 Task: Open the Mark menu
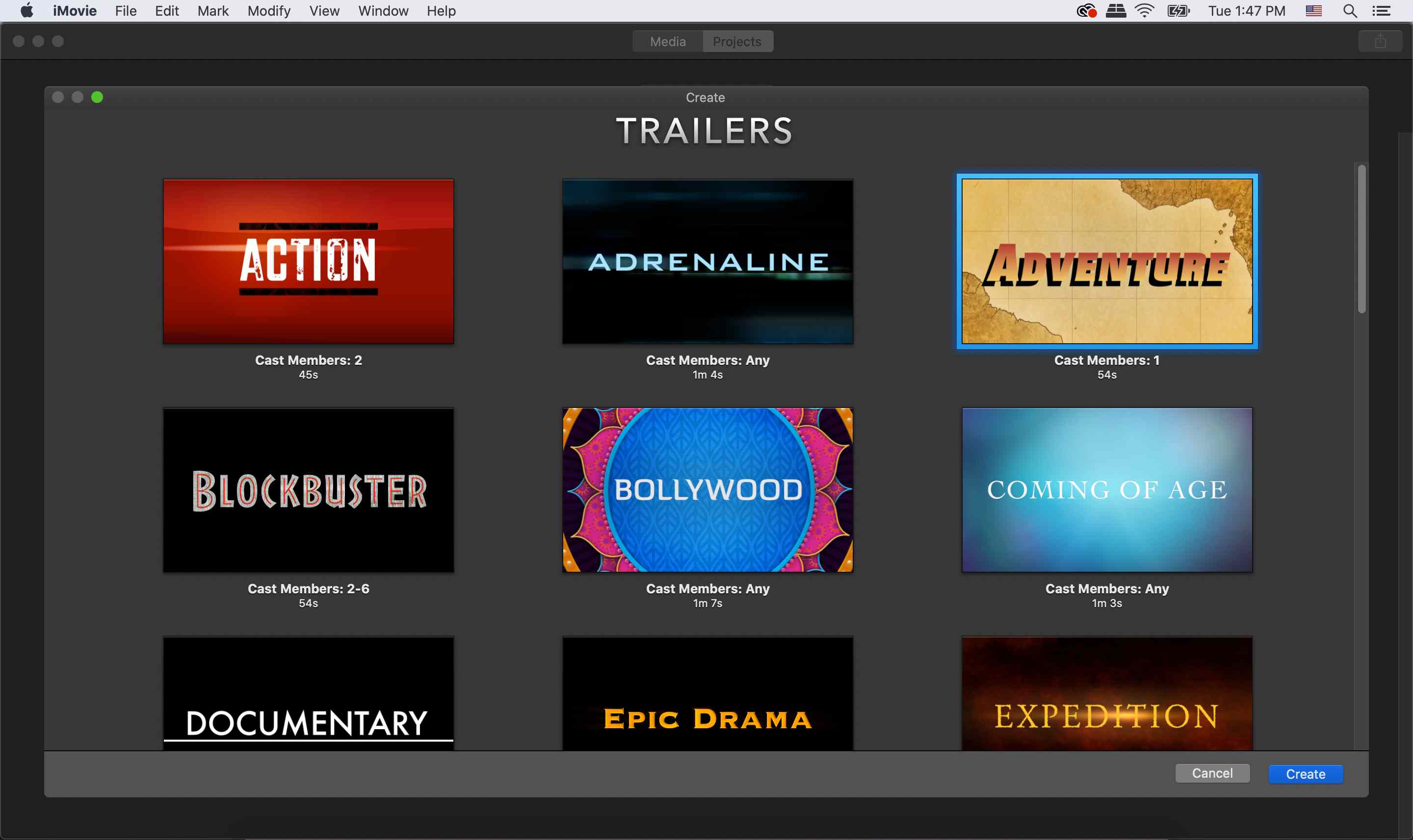coord(213,11)
